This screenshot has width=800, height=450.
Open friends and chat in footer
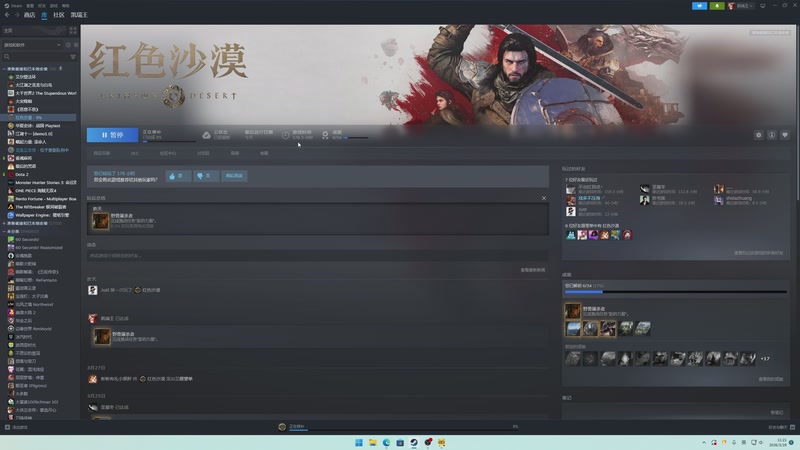(x=781, y=427)
